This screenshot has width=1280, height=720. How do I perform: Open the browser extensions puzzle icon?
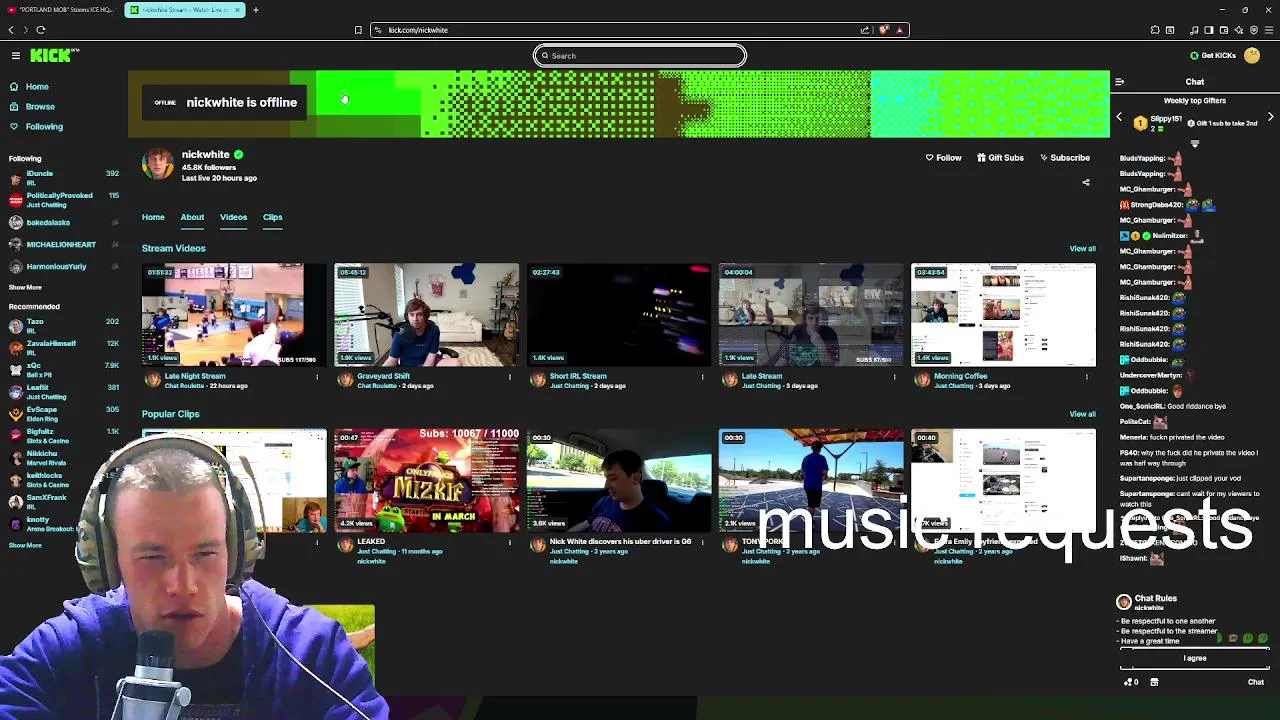point(1155,30)
